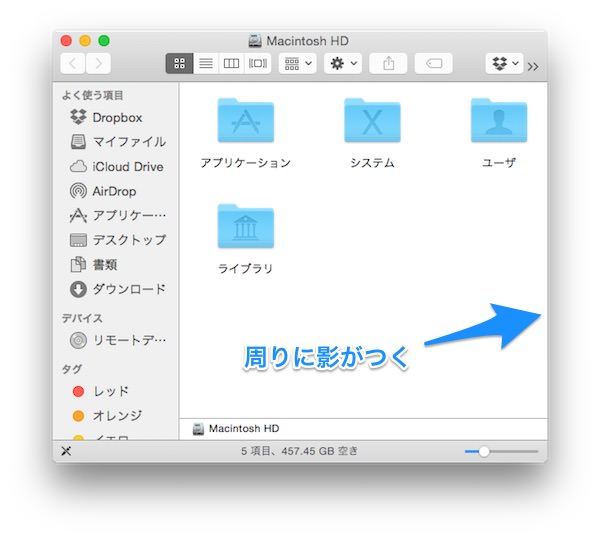Click the Share toolbar button

click(388, 63)
